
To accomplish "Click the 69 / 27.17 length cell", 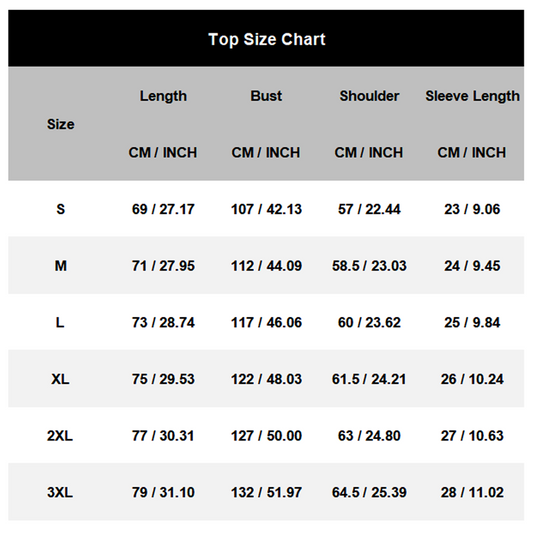I will [x=163, y=209].
